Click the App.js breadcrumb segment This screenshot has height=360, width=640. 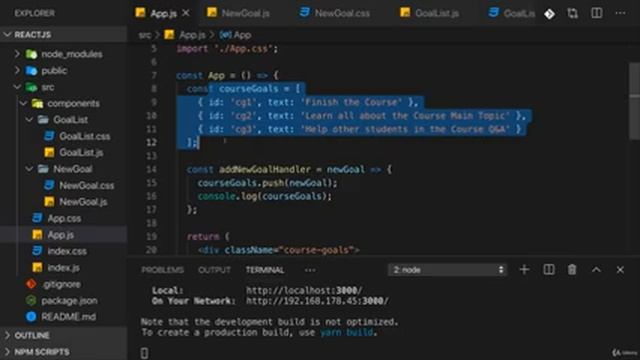tap(185, 35)
